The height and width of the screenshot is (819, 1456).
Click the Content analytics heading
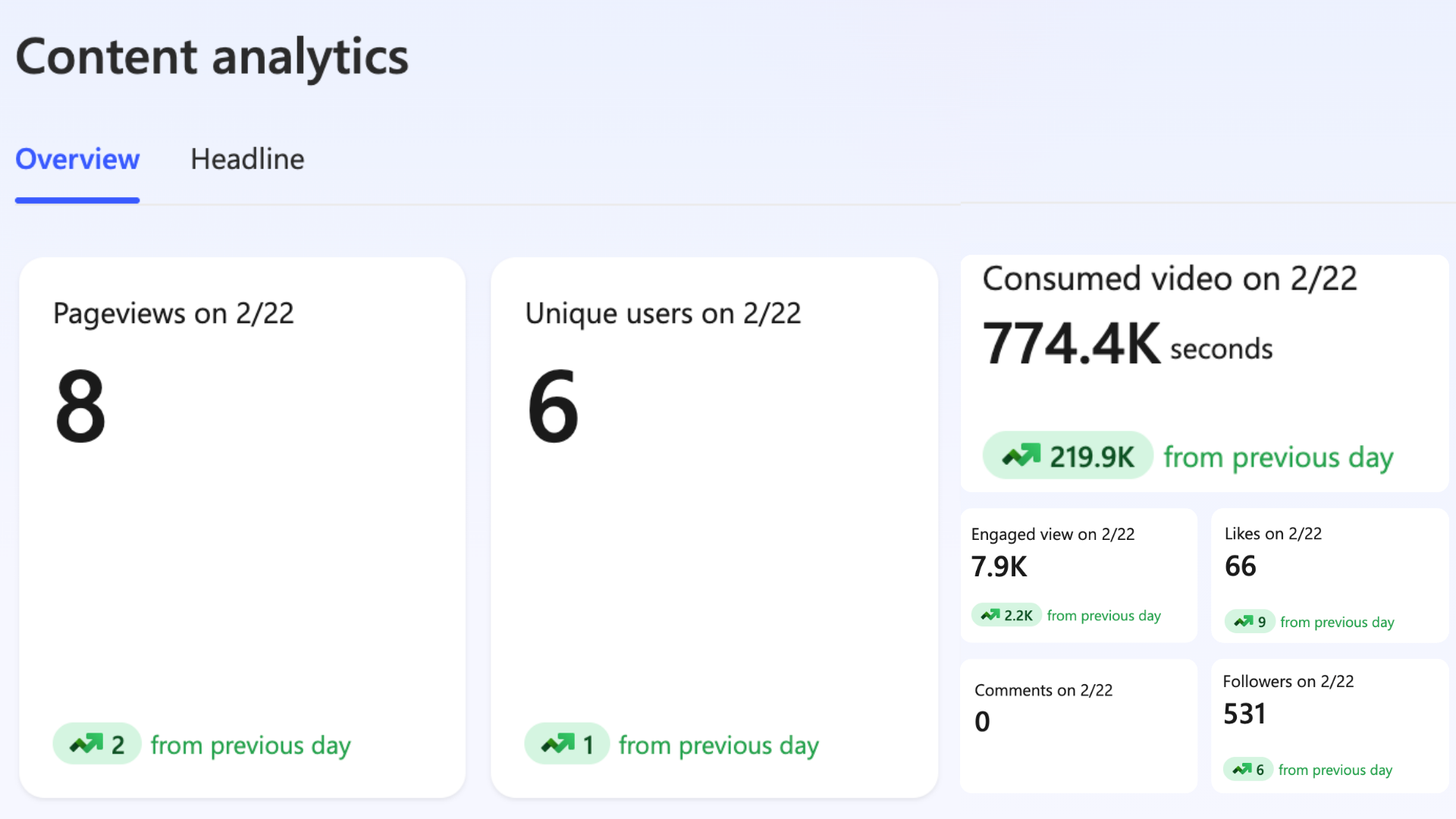pyautogui.click(x=212, y=57)
